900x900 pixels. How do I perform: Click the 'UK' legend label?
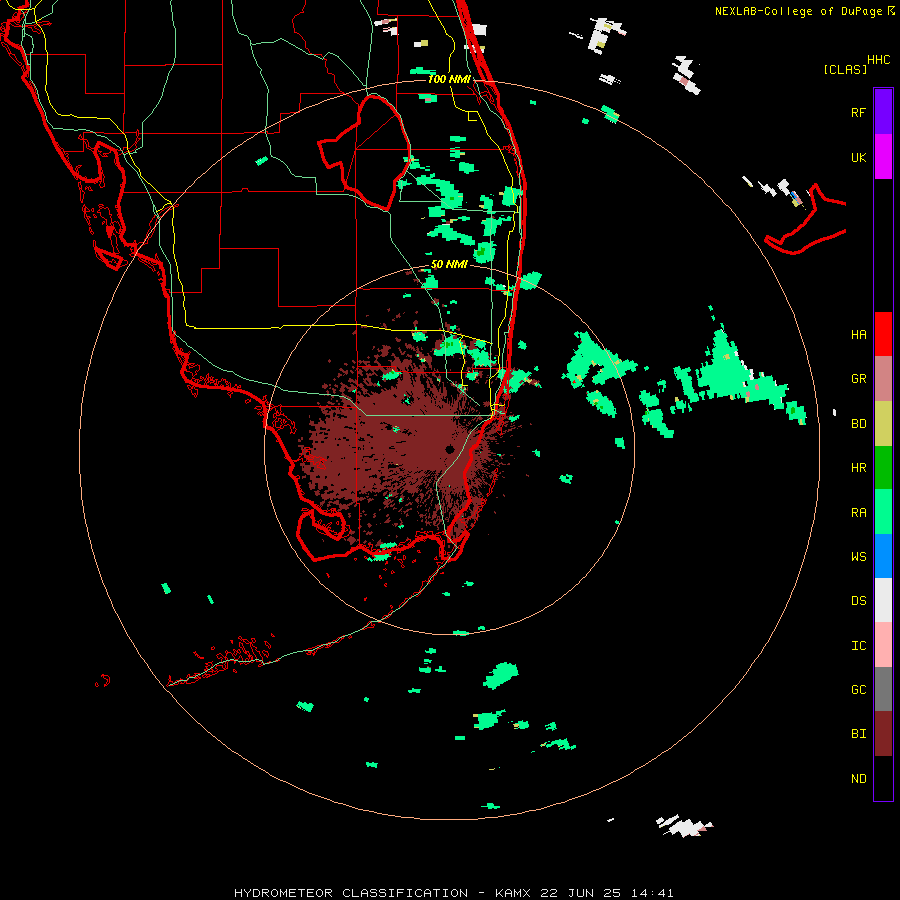[858, 157]
